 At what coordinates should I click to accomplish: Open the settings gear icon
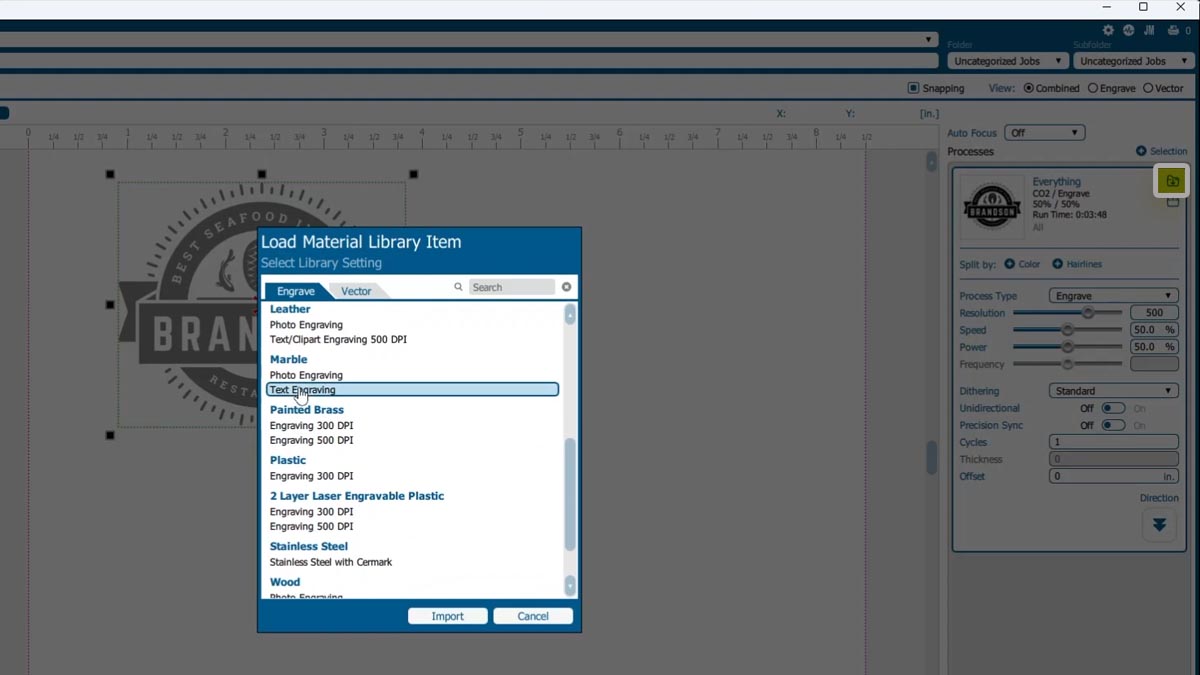[x=1107, y=30]
